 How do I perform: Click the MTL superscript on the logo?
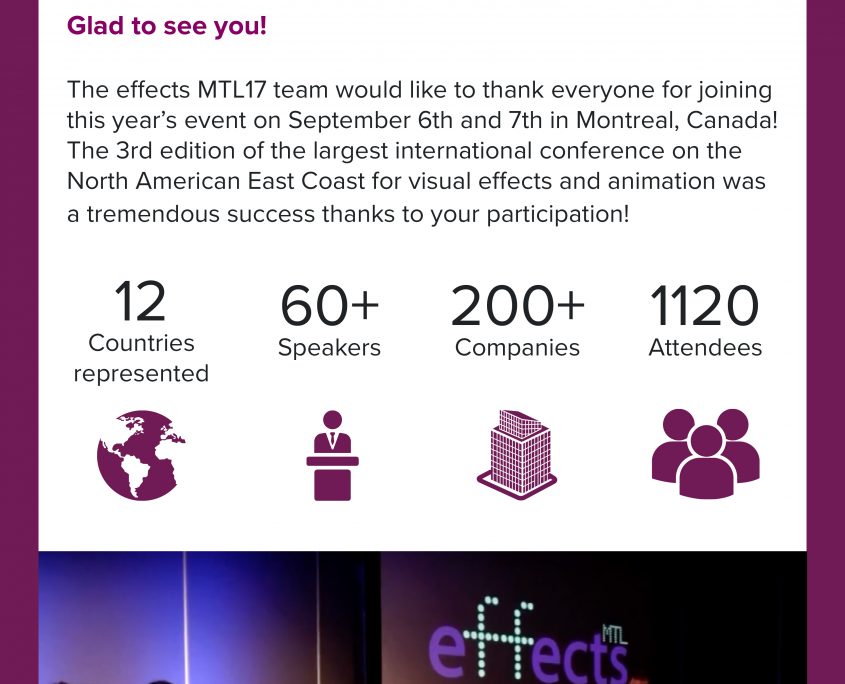click(614, 634)
